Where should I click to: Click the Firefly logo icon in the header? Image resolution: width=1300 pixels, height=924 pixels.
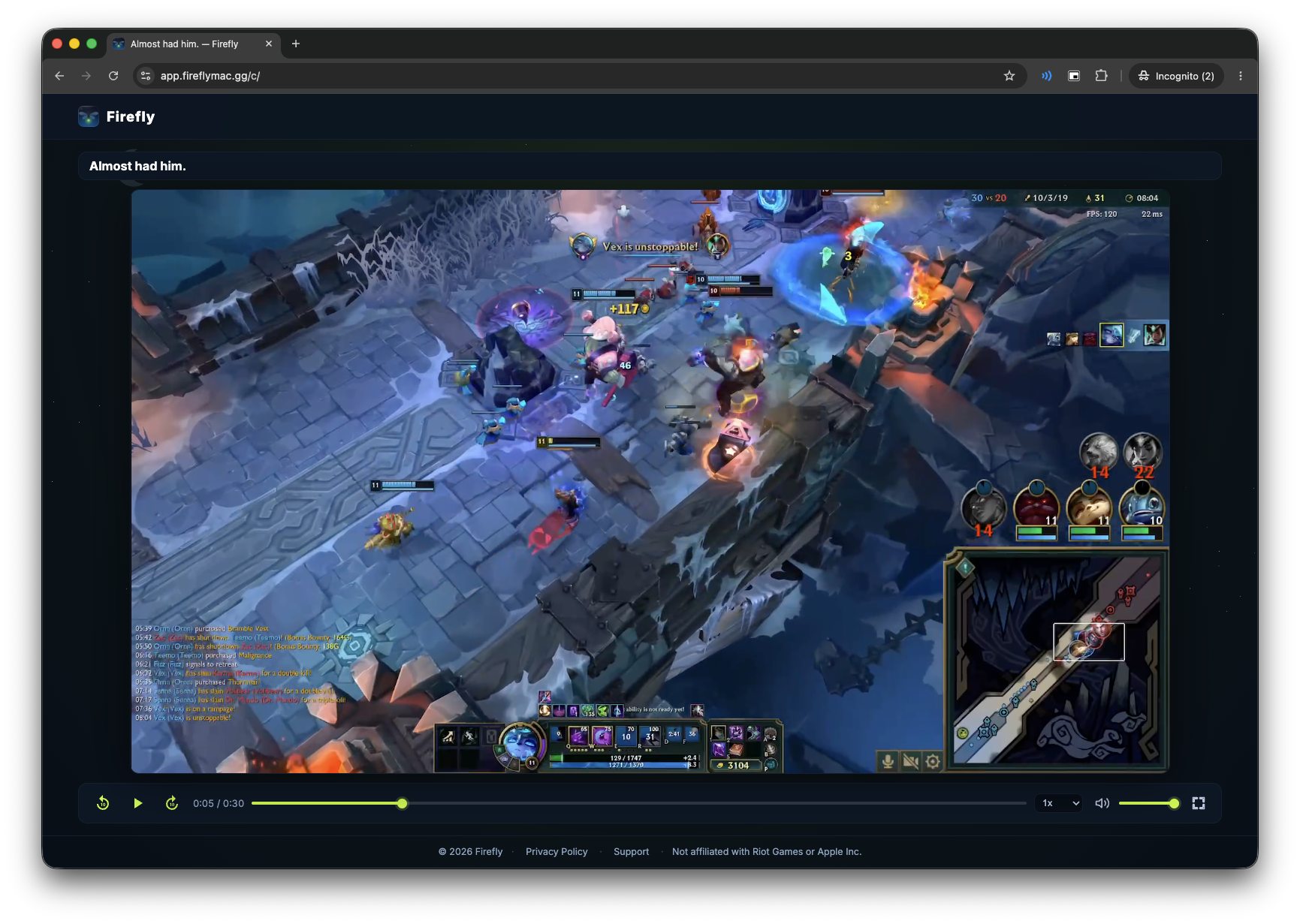[x=89, y=116]
